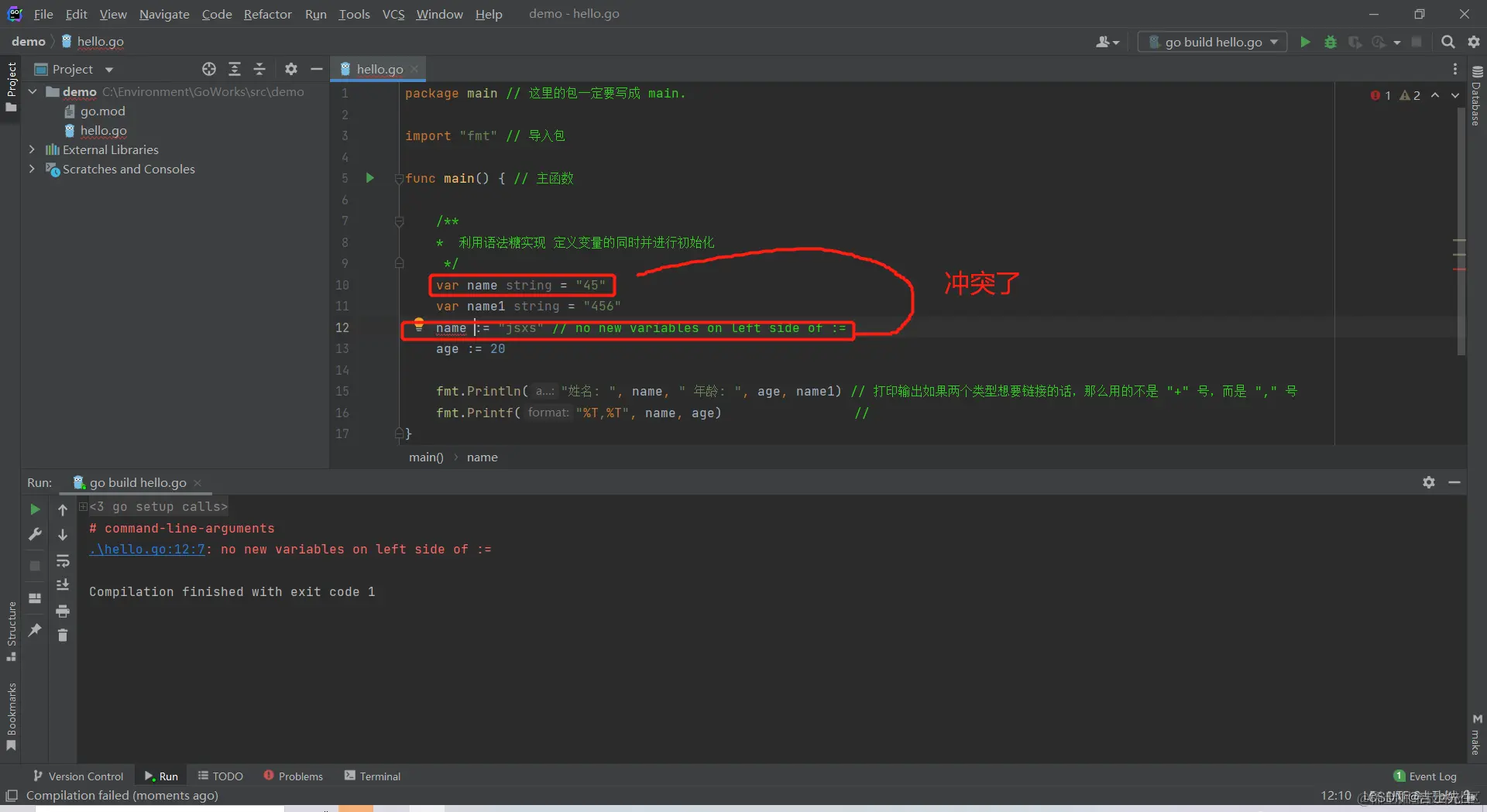Viewport: 1487px width, 812px height.
Task: Open Project panel options gear
Action: click(x=291, y=69)
